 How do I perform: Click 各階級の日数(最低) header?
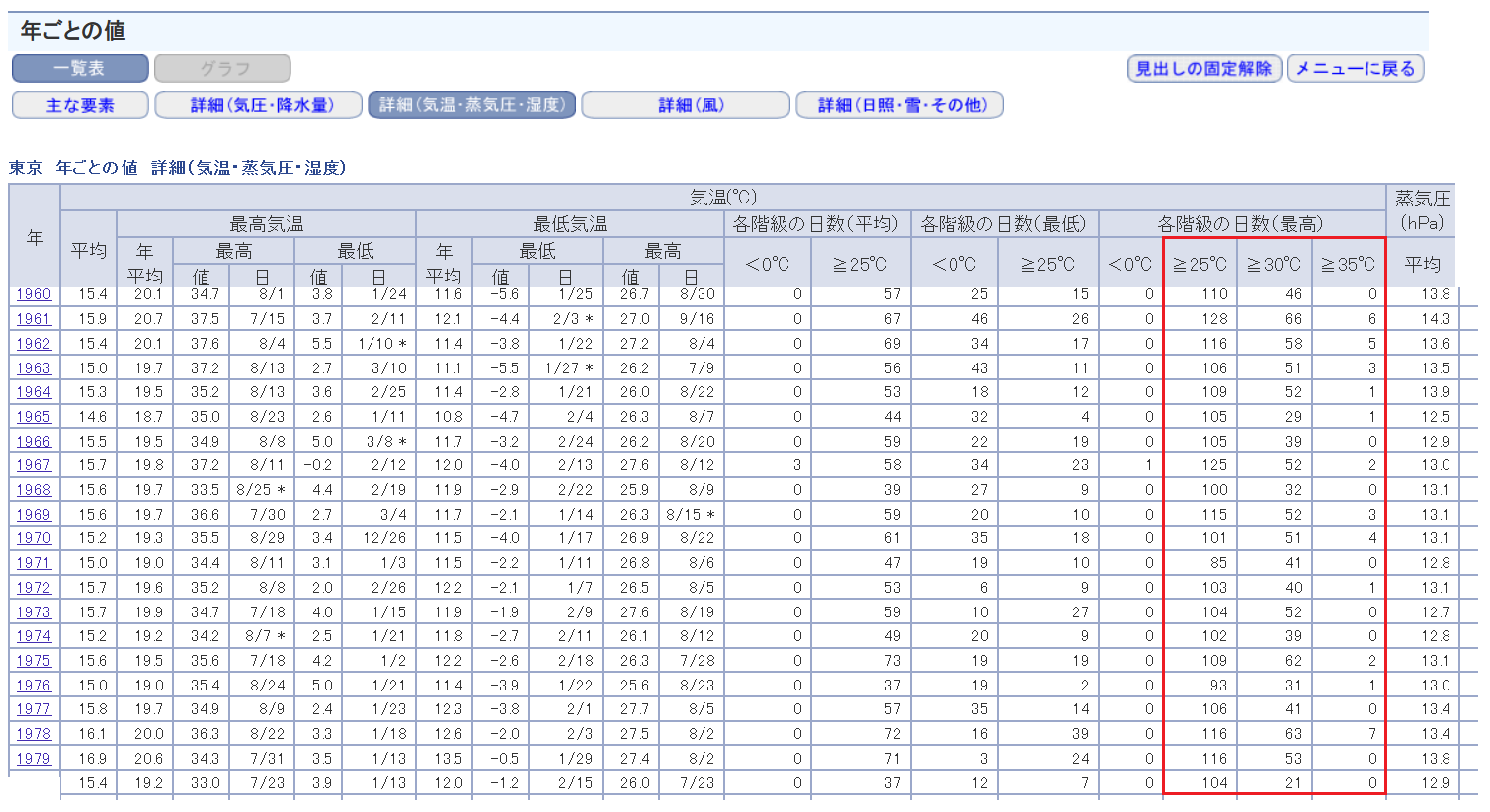click(x=1004, y=224)
